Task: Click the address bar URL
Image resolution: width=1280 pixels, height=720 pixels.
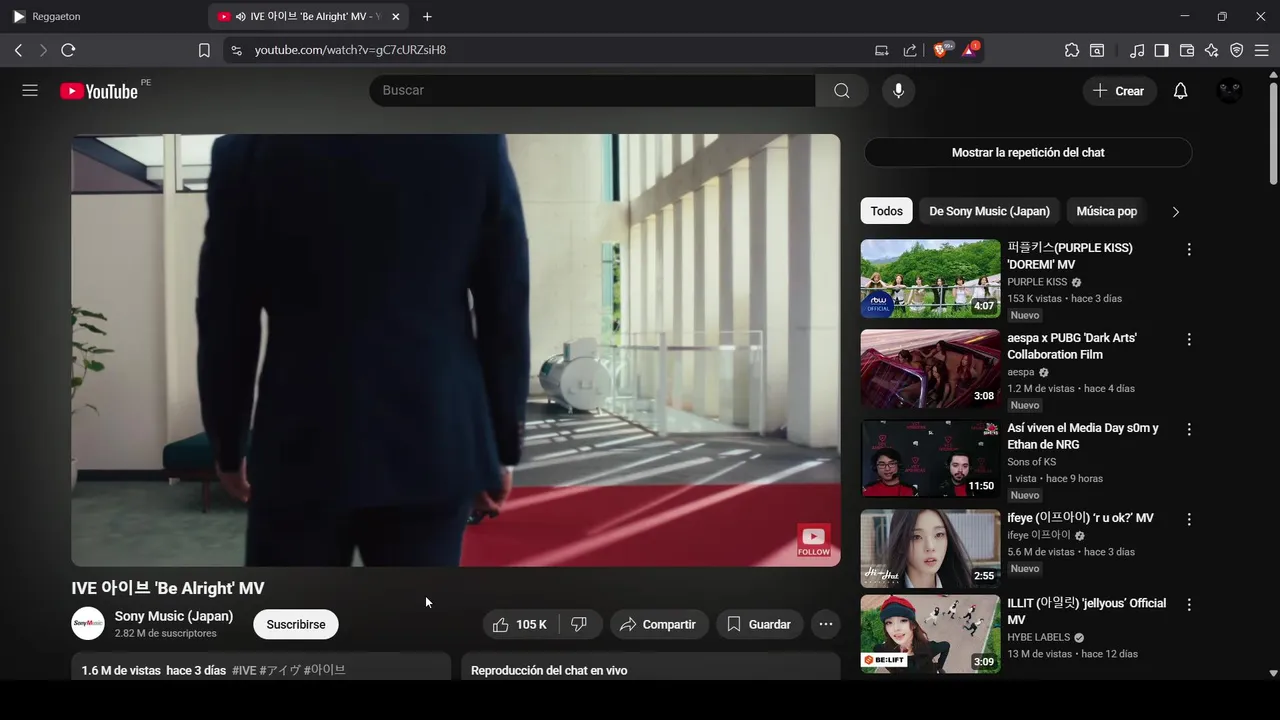Action: click(x=350, y=50)
